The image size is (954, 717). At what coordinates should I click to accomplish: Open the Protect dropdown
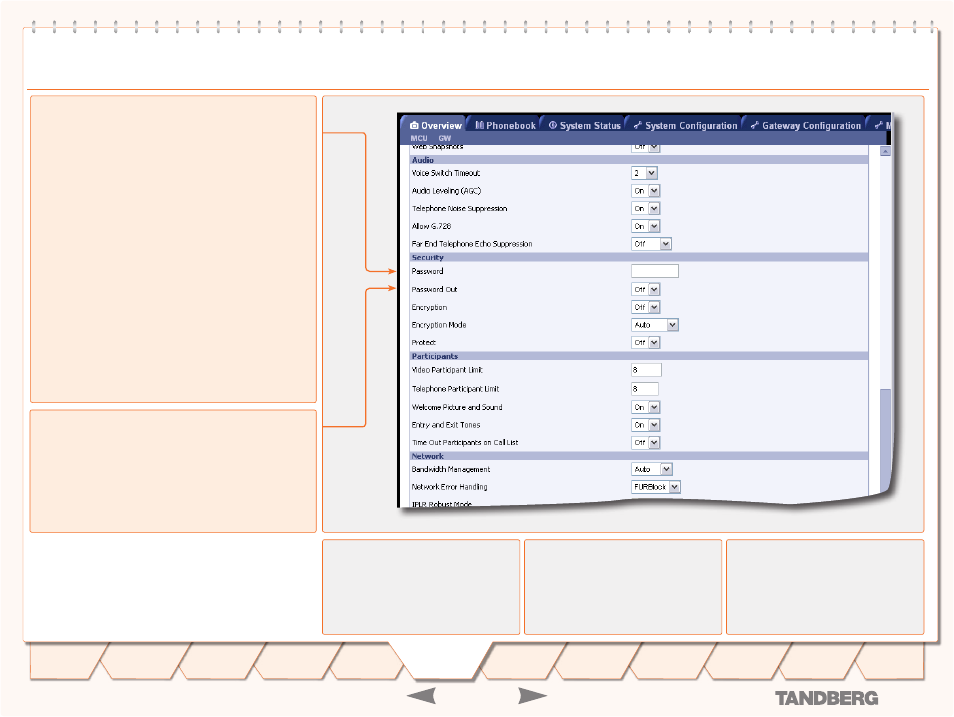(x=646, y=343)
